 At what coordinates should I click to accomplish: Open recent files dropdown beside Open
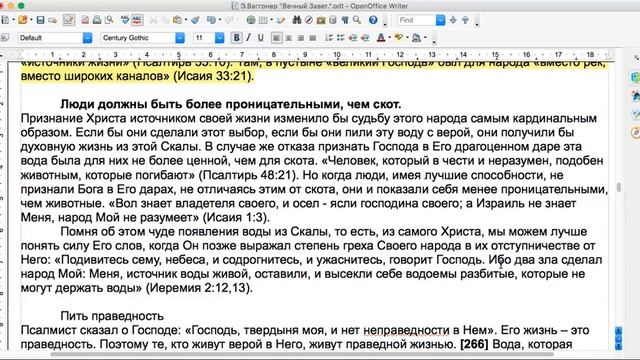coord(31,20)
